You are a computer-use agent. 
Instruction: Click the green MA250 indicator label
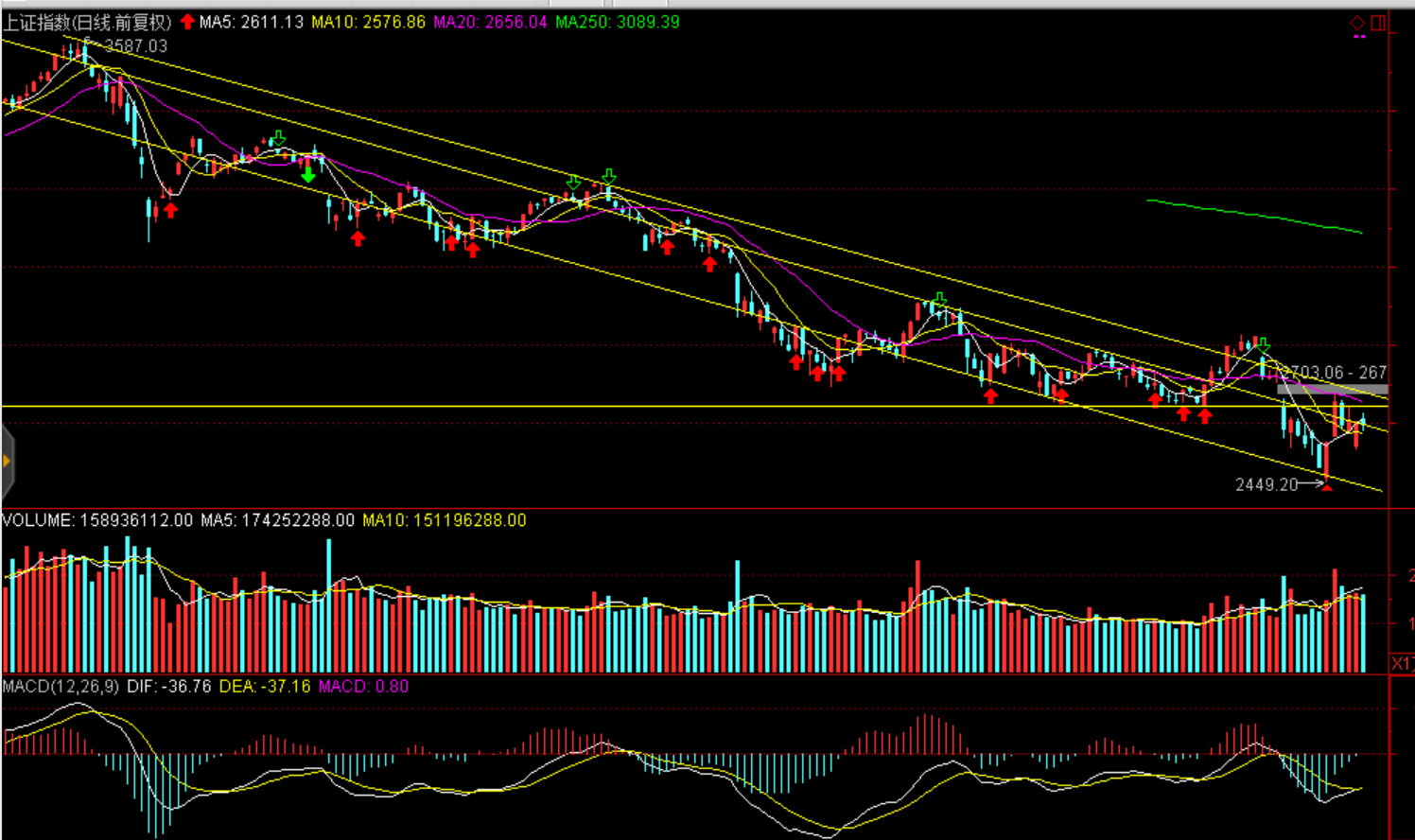click(617, 22)
